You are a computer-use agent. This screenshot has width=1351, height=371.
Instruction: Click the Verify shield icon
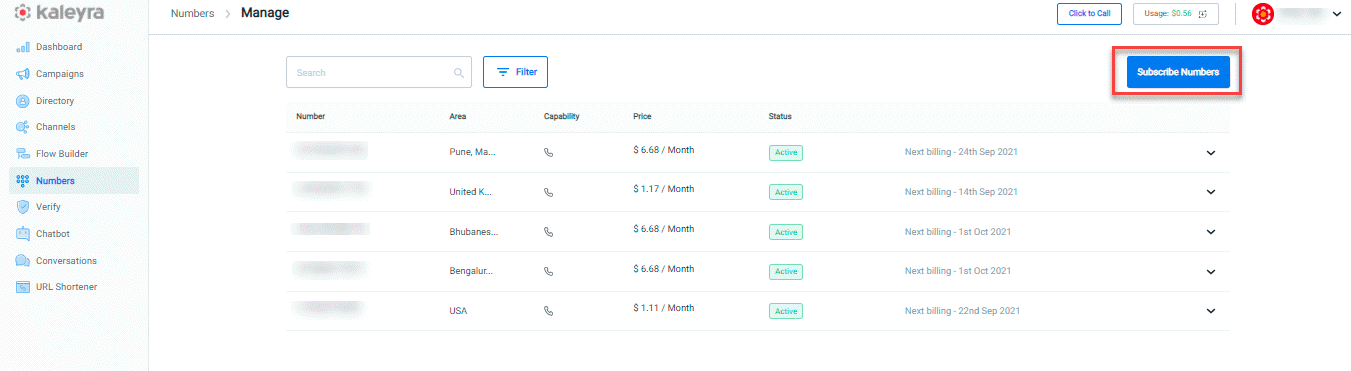pyautogui.click(x=23, y=207)
